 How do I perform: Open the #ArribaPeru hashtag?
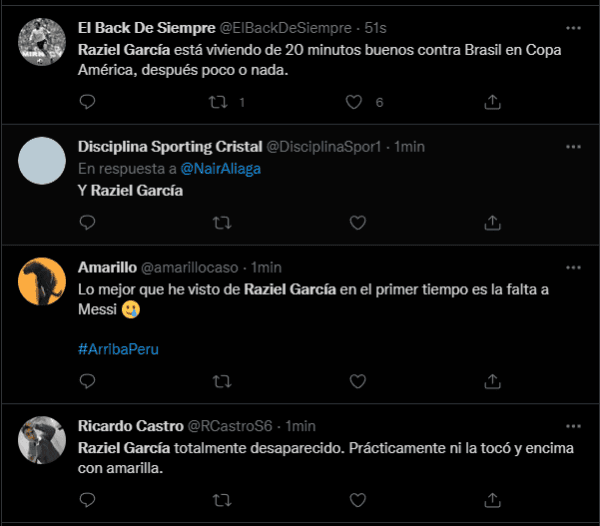point(118,350)
